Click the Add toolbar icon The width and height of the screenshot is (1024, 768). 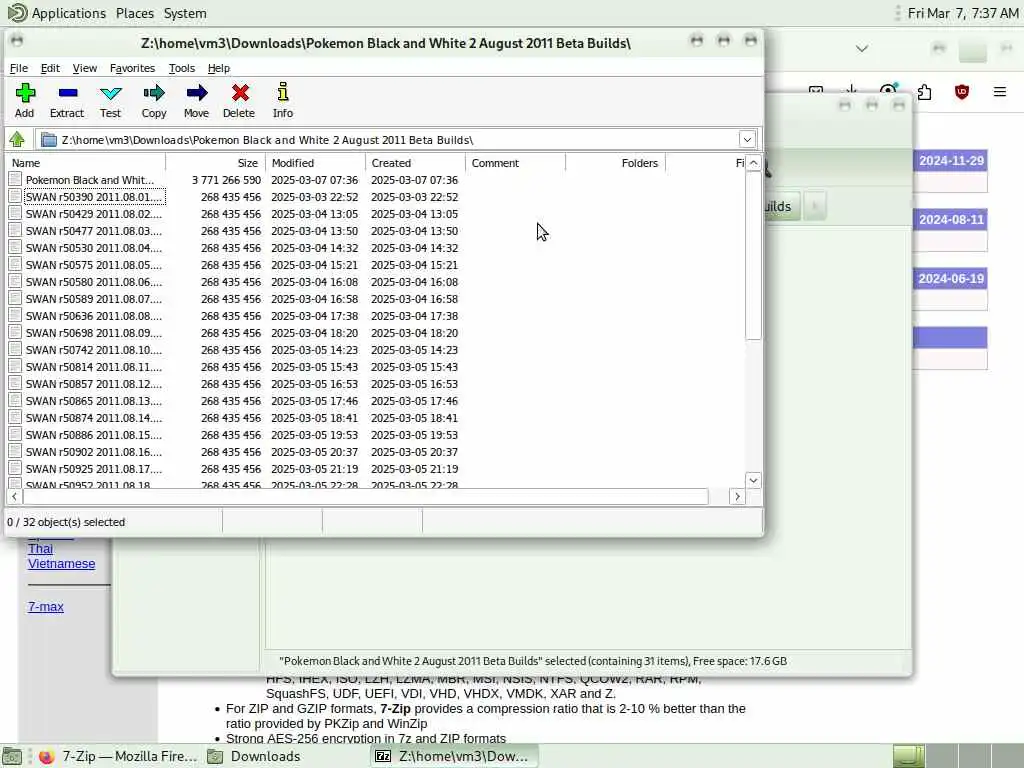pyautogui.click(x=25, y=93)
